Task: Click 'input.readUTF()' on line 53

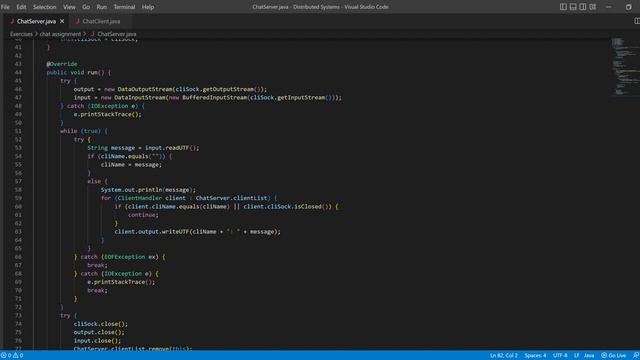Action: click(171, 148)
